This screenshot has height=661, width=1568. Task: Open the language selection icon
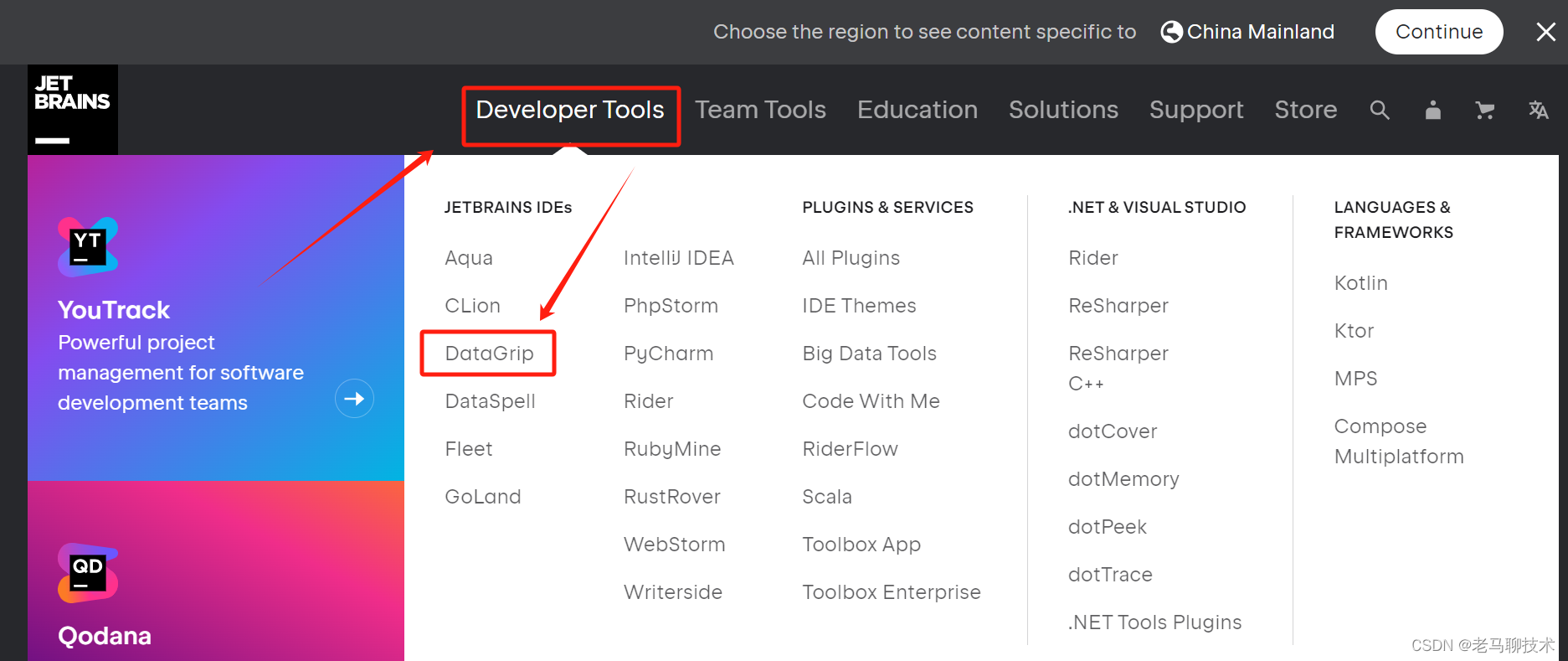pyautogui.click(x=1538, y=110)
